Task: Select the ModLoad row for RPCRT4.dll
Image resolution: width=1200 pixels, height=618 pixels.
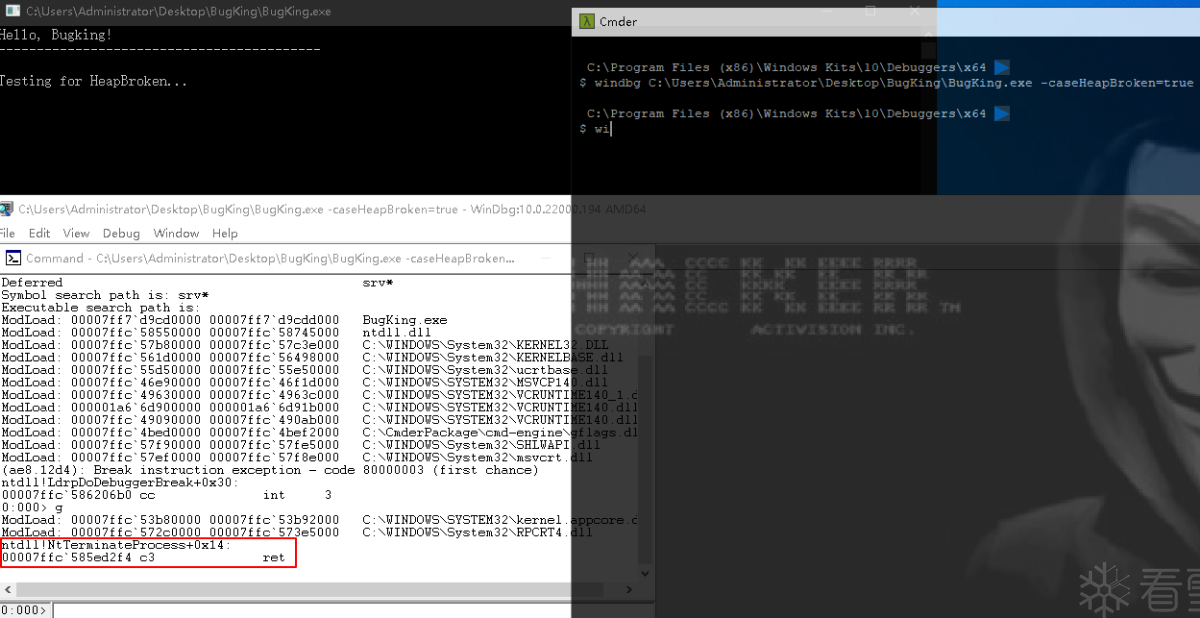Action: coord(297,532)
